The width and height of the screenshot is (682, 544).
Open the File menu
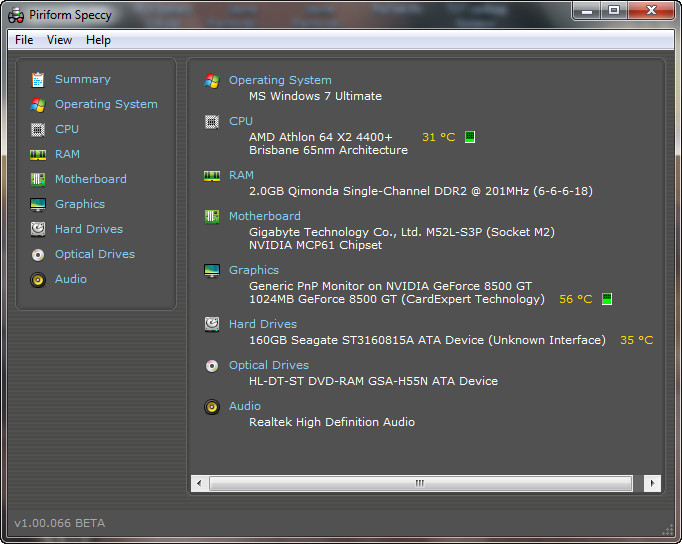24,40
